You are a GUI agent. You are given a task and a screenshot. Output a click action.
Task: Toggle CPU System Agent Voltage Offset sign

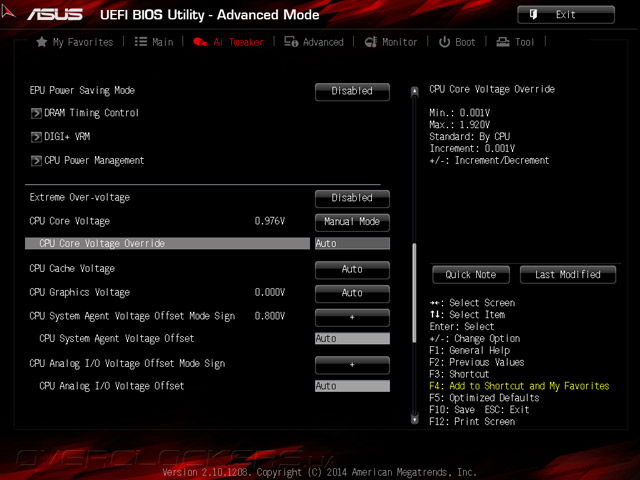(x=352, y=317)
